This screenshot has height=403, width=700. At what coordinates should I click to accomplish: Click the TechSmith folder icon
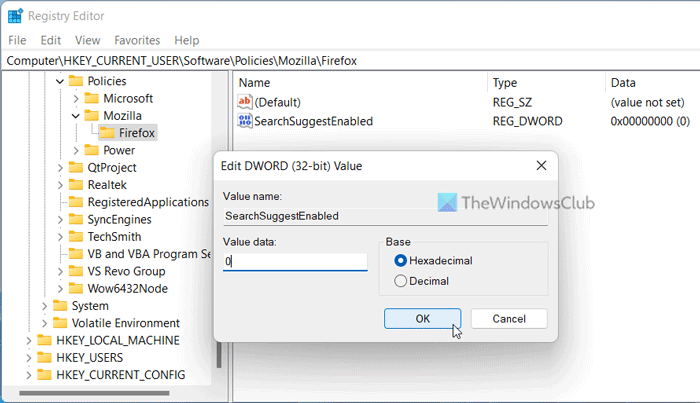(76, 237)
